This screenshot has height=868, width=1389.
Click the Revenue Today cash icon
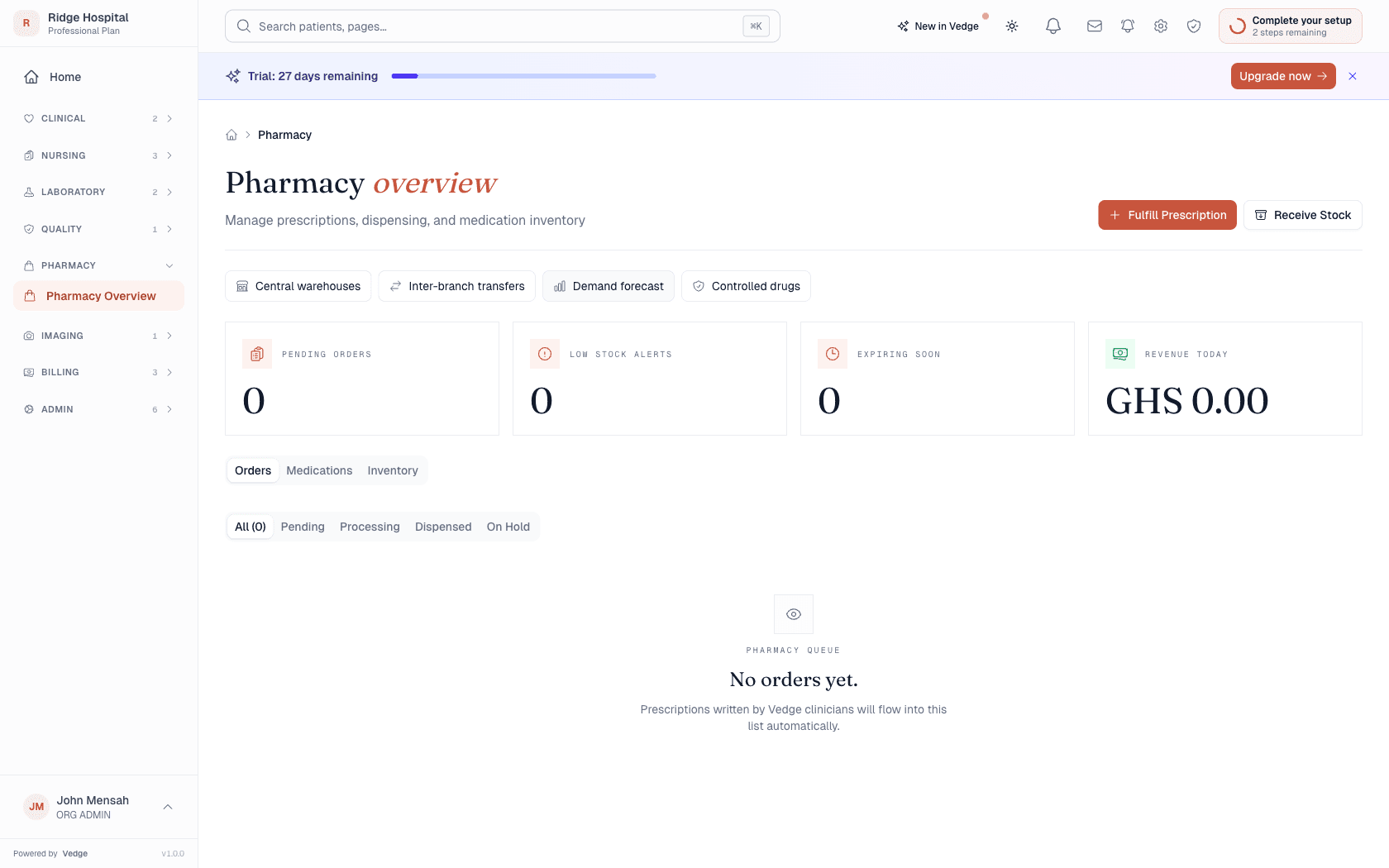pos(1120,354)
